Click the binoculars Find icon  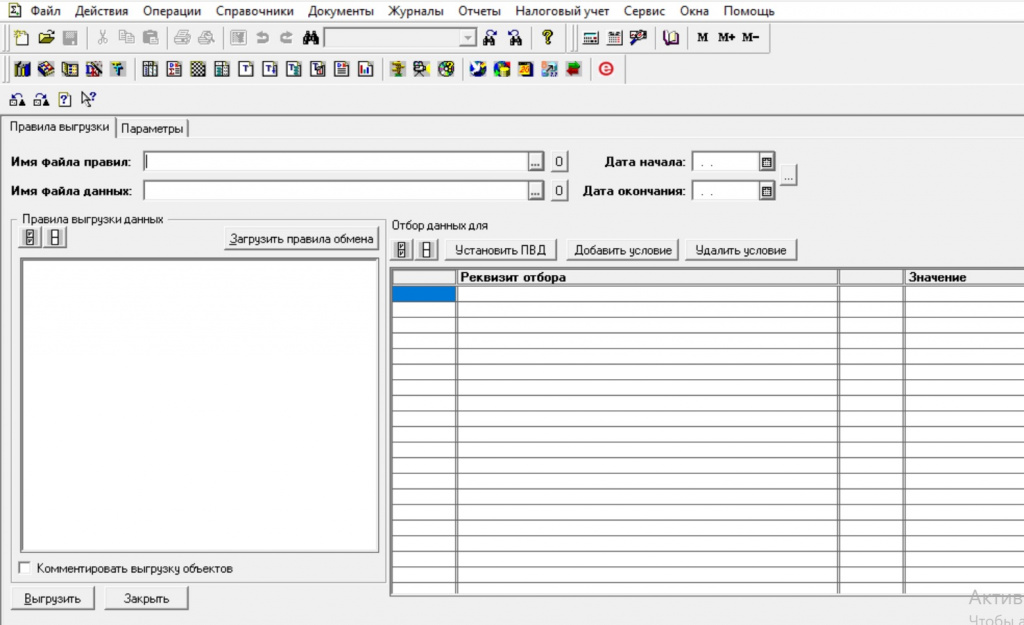[x=311, y=38]
